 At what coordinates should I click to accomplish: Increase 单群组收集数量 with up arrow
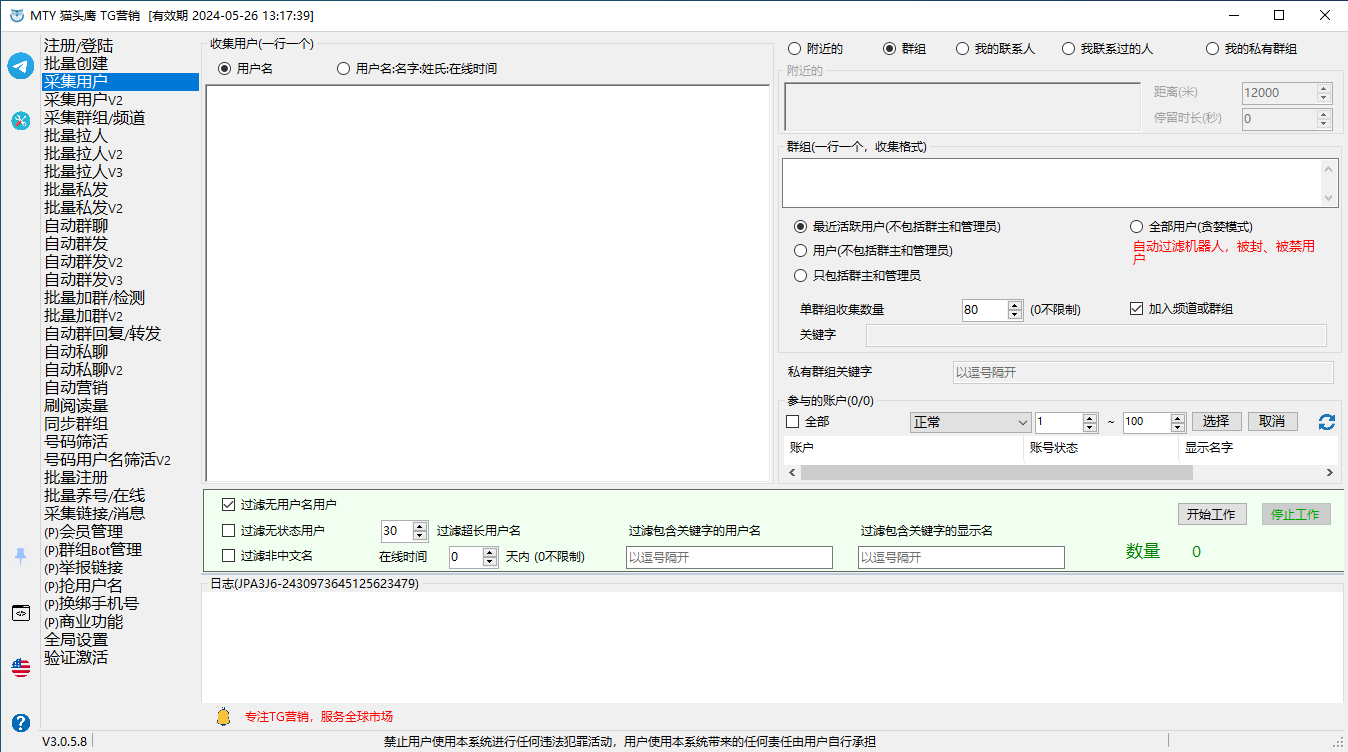(1015, 305)
